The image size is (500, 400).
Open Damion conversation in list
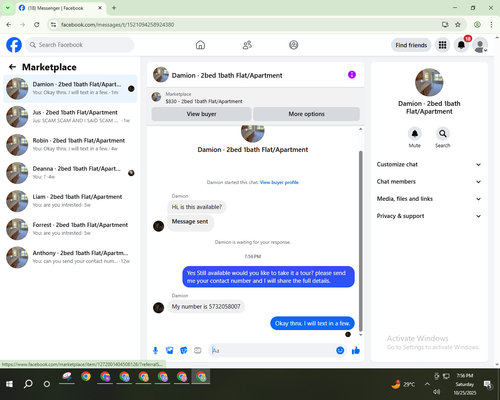[70, 89]
